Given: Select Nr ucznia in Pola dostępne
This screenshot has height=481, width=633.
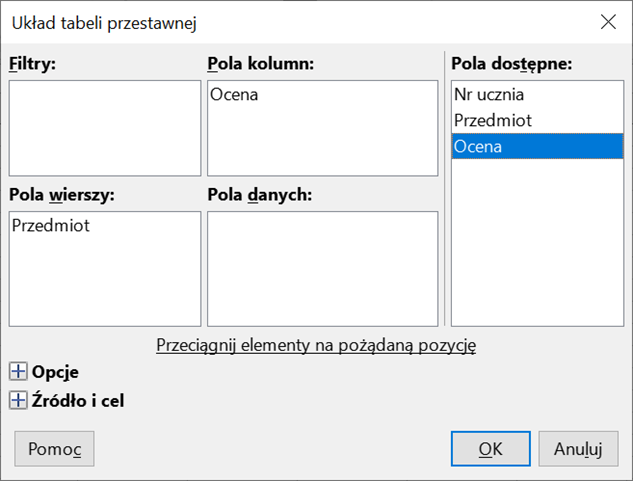Looking at the screenshot, I should tap(489, 95).
